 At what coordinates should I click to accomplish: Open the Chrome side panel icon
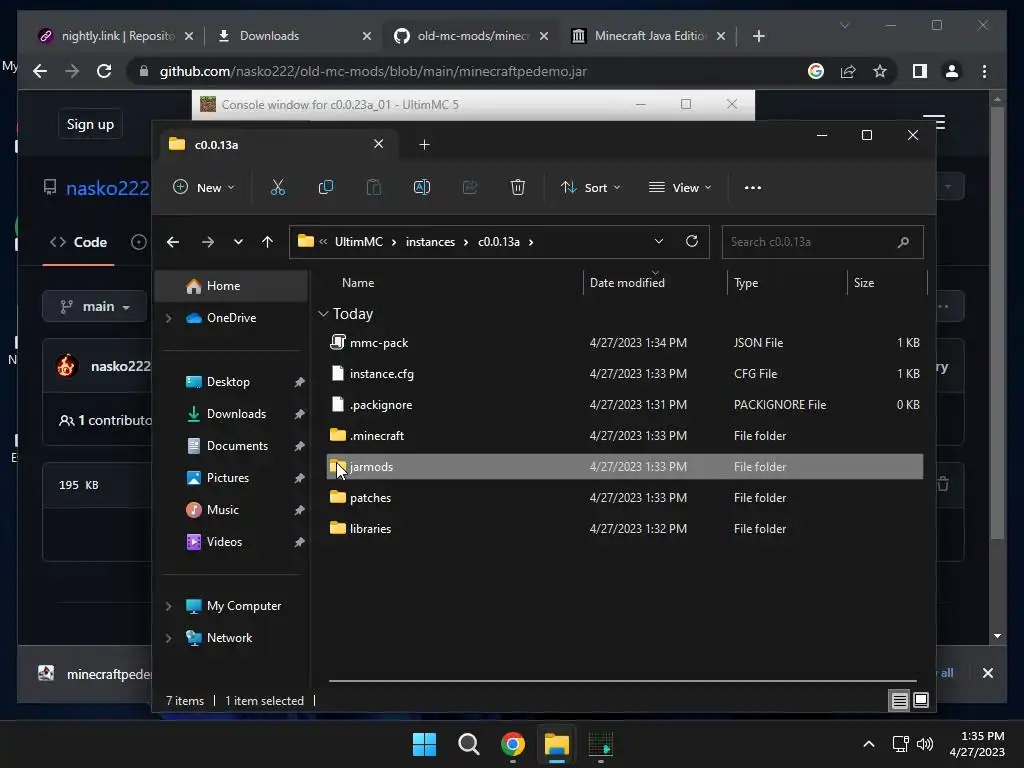[x=920, y=71]
